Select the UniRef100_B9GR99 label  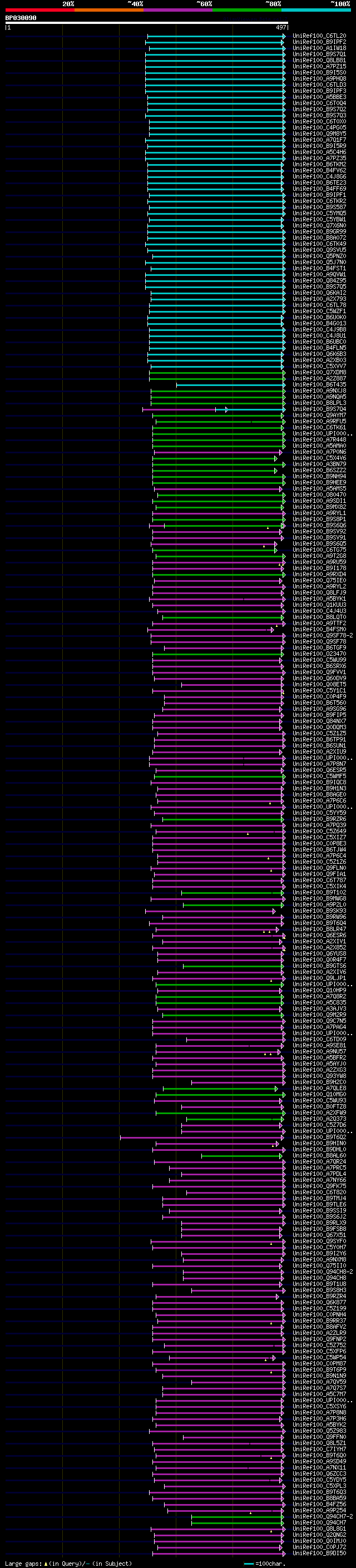(319, 231)
